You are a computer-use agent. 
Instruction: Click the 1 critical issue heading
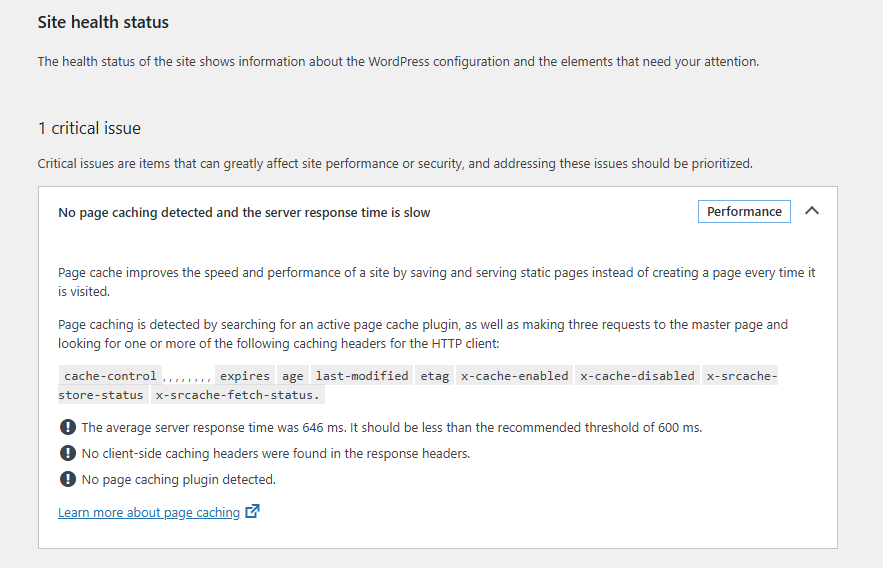[89, 128]
